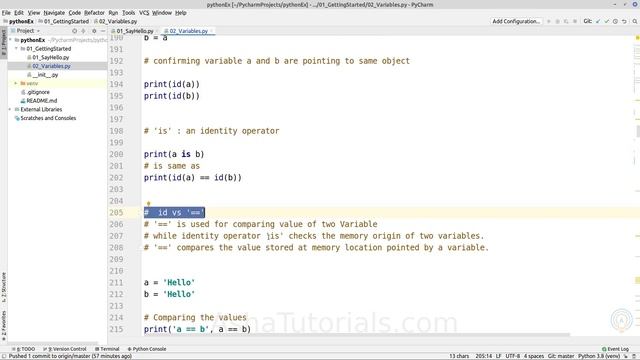Click tool window quick-access icon bottom-left

click(x=4, y=356)
